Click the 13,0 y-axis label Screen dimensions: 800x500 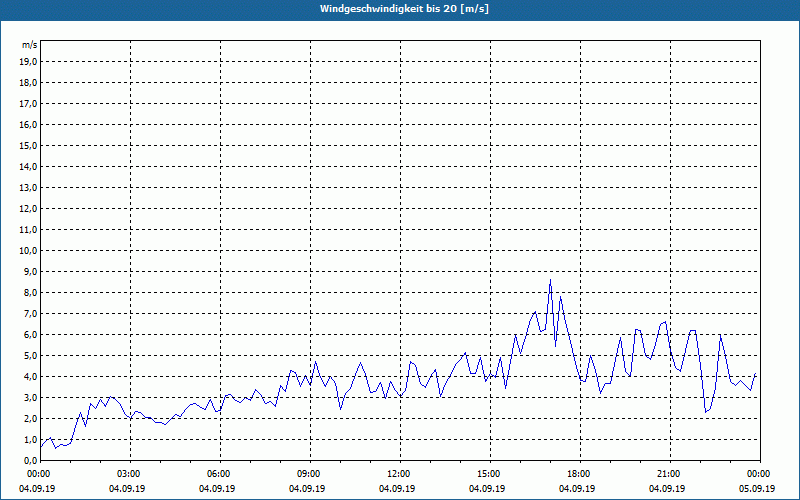point(28,187)
